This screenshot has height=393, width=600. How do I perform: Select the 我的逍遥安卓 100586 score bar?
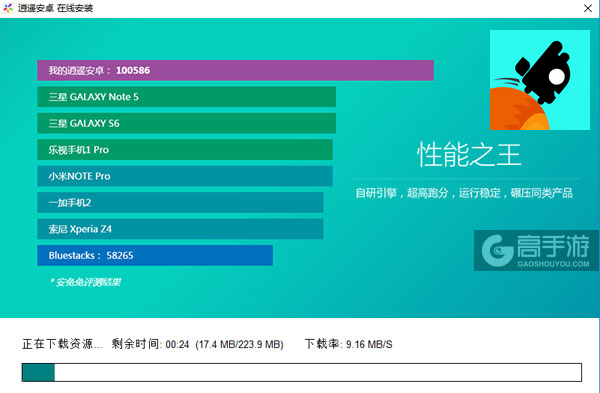[x=235, y=70]
